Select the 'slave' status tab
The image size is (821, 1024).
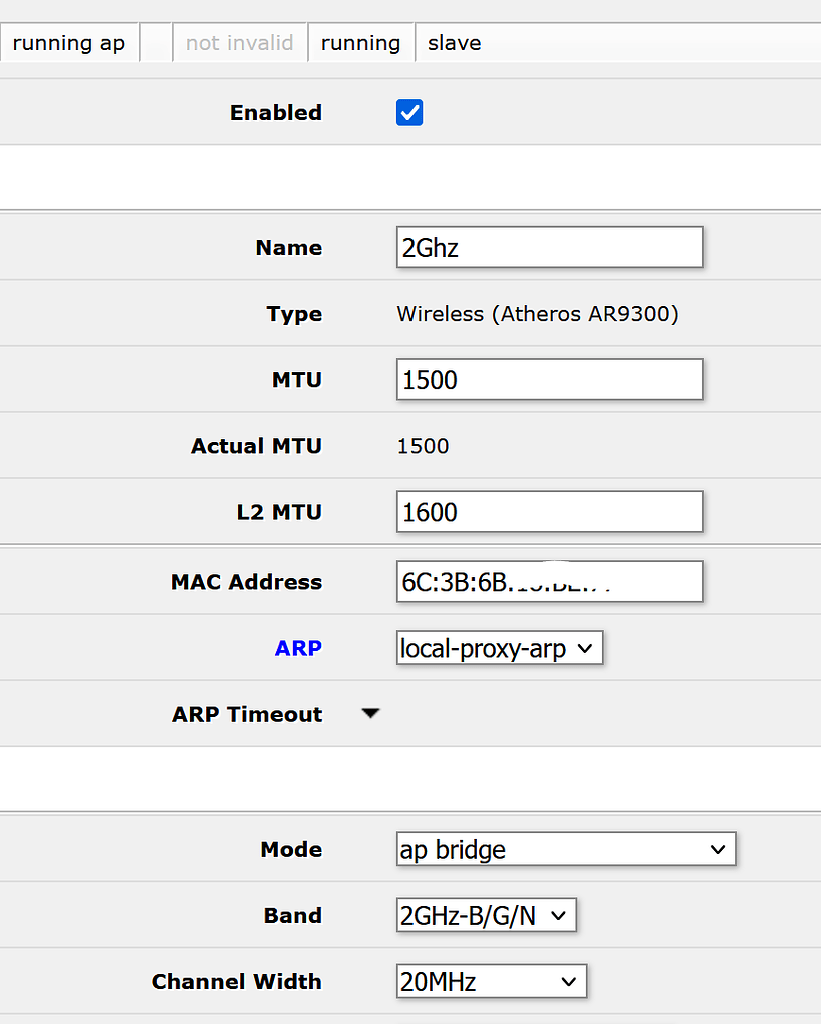click(x=454, y=42)
